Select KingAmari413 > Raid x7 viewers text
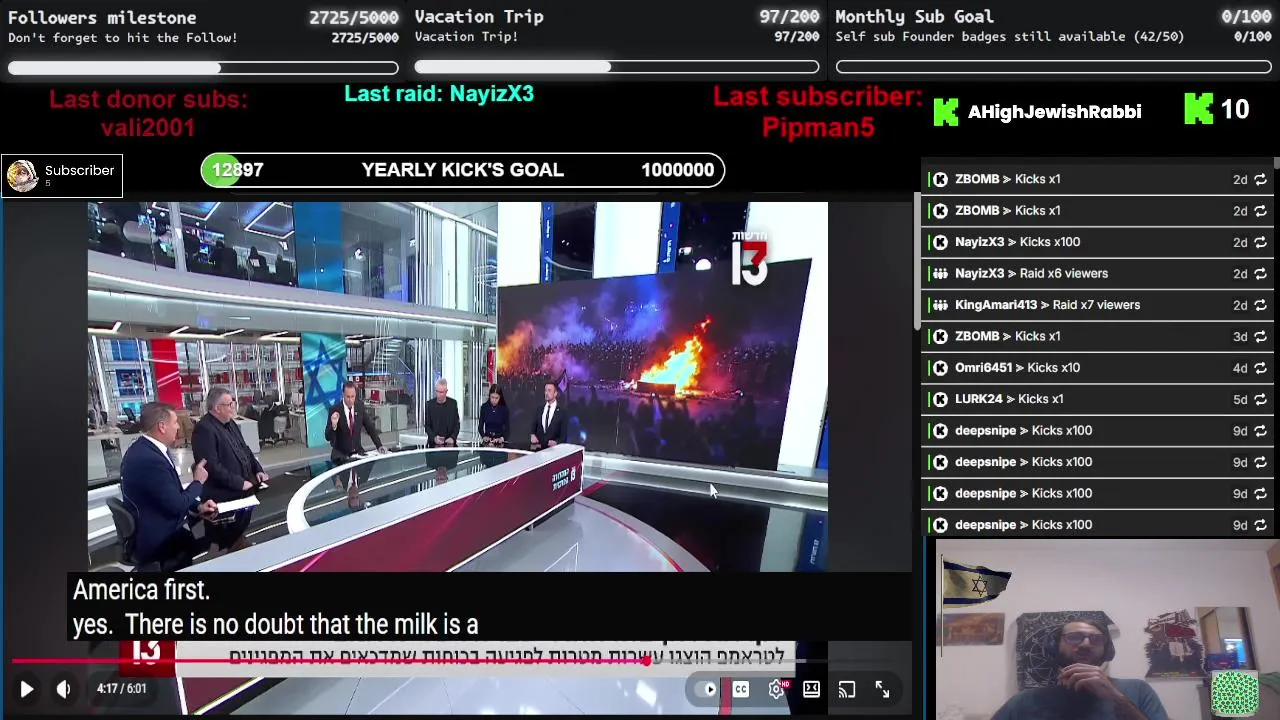 tap(1047, 305)
